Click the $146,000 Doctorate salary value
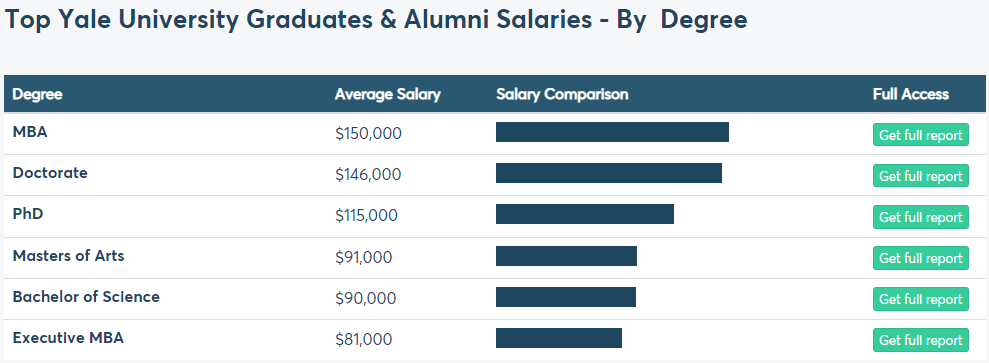This screenshot has height=363, width=989. (x=368, y=175)
